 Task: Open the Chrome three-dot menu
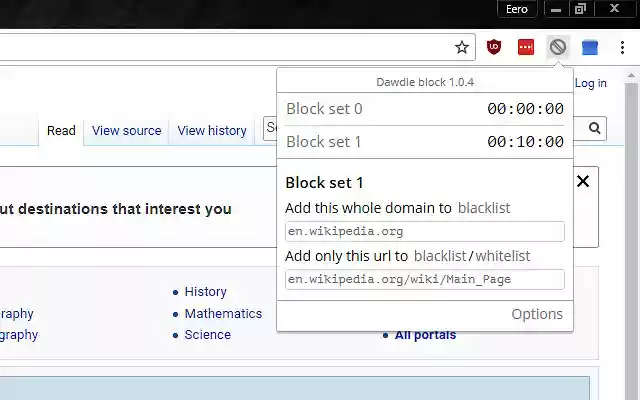coord(622,47)
